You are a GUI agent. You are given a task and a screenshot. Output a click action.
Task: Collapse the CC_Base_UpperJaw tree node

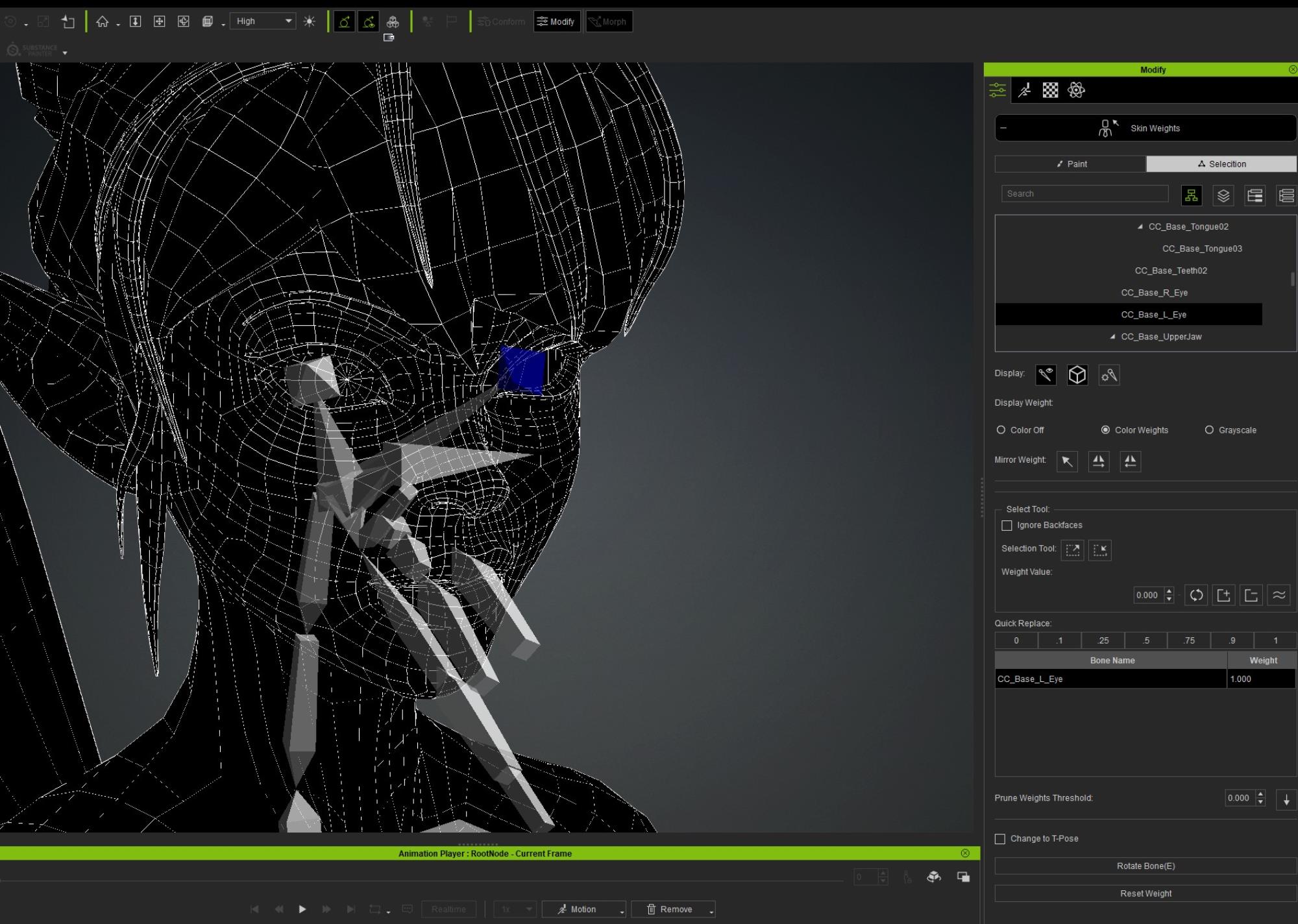pyautogui.click(x=1112, y=337)
